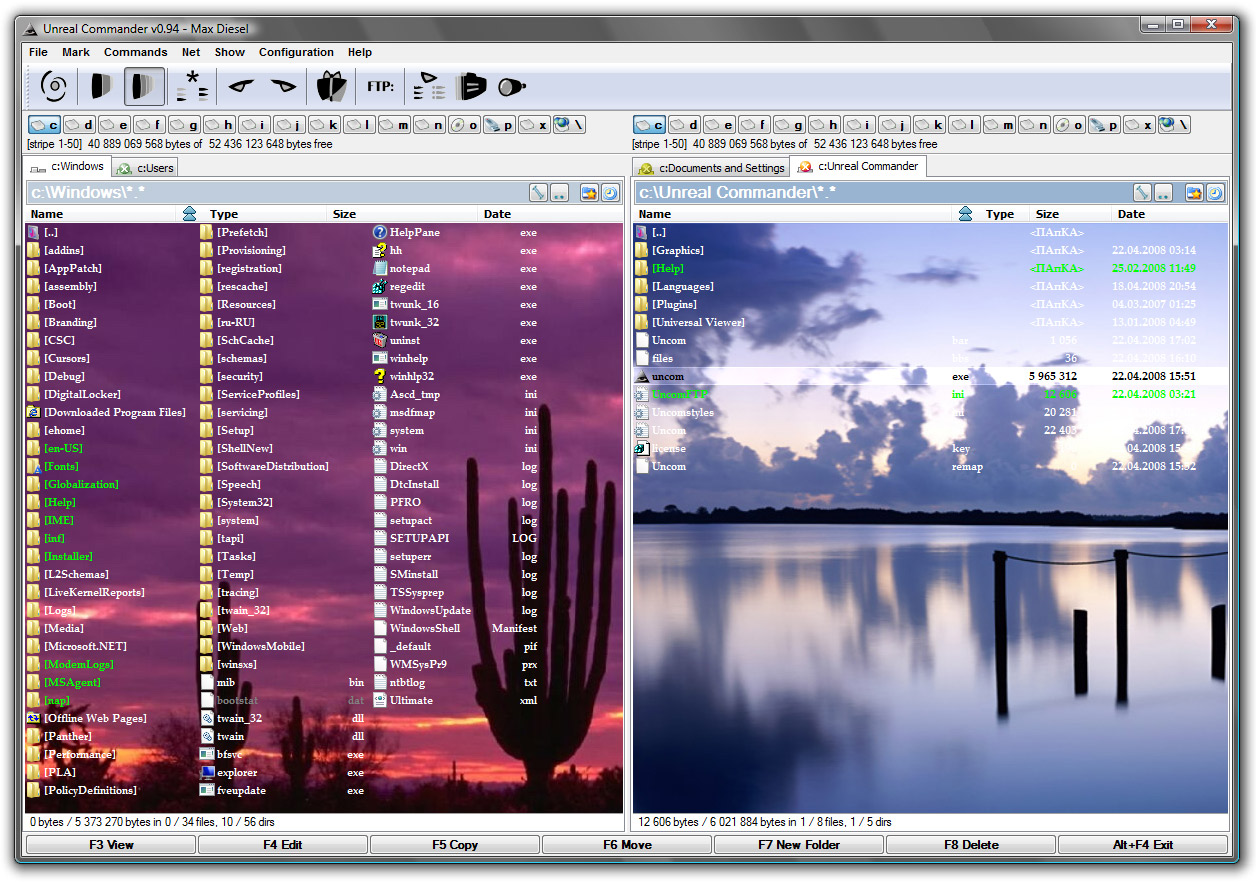The image size is (1256, 882).
Task: Click the spiral refresh icon in toolbar
Action: (54, 86)
